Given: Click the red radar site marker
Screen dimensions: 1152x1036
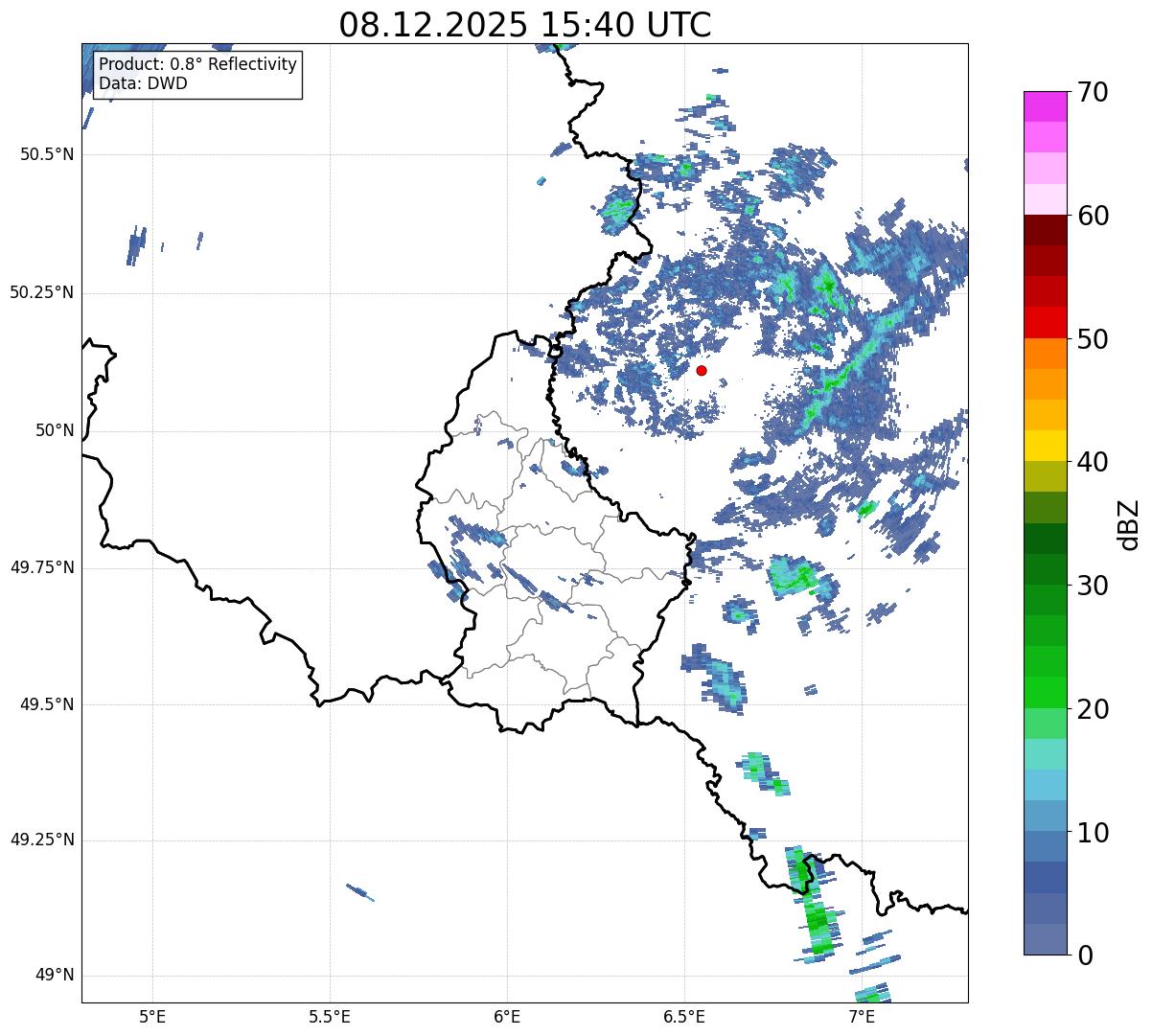Looking at the screenshot, I should [x=702, y=370].
